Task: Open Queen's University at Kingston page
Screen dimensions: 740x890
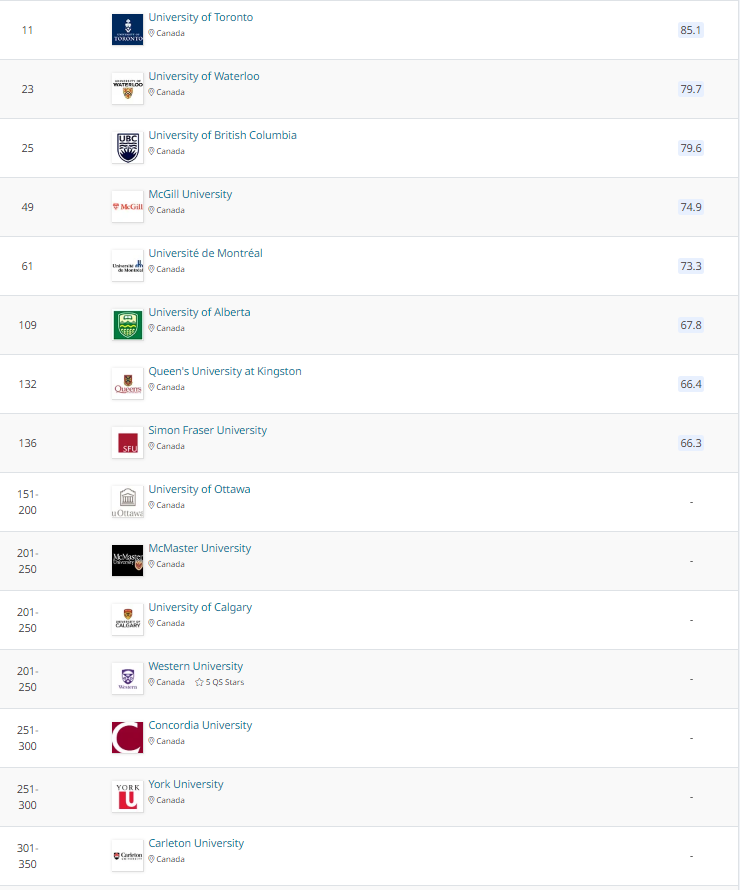Action: [x=224, y=371]
